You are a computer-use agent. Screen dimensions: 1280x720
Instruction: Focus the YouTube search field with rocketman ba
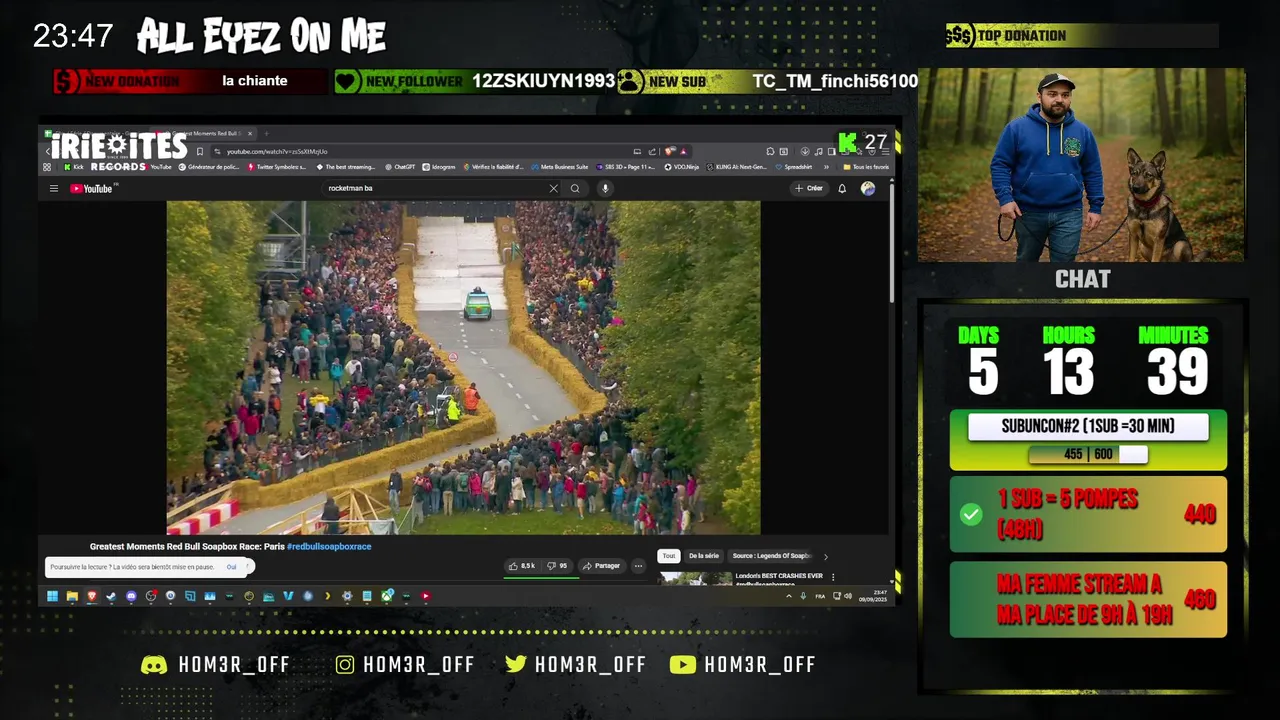pos(435,188)
